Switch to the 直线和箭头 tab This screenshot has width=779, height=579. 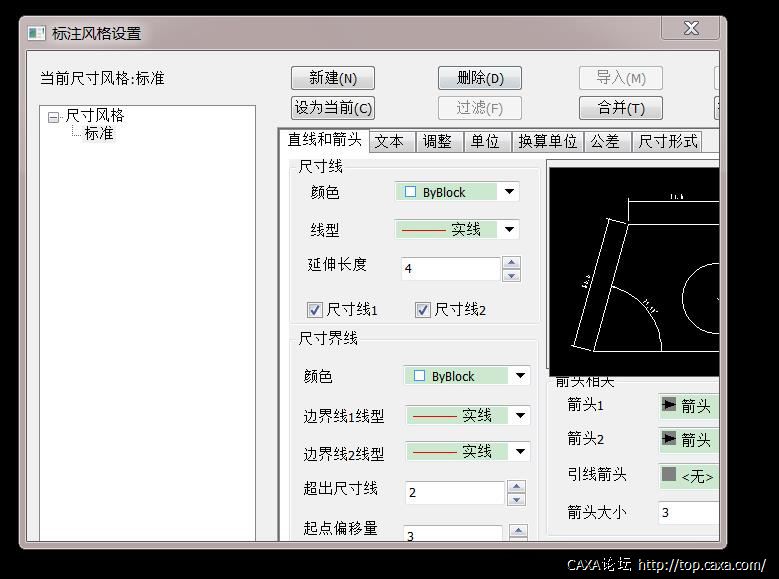pos(324,140)
